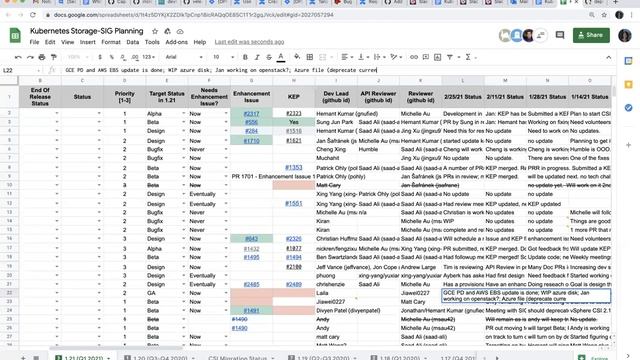Open the File menu
Viewport: 640px width, 360px height.
(34, 42)
